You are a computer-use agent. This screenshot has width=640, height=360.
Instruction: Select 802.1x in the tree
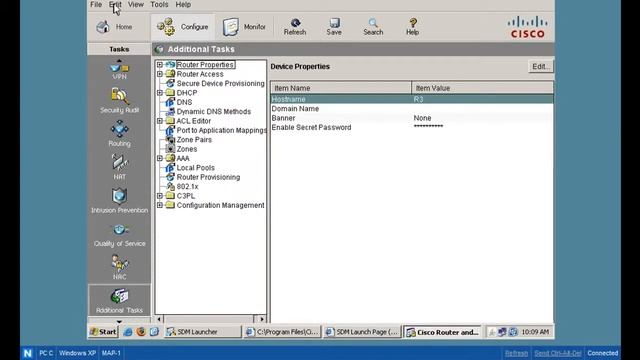pyautogui.click(x=187, y=187)
